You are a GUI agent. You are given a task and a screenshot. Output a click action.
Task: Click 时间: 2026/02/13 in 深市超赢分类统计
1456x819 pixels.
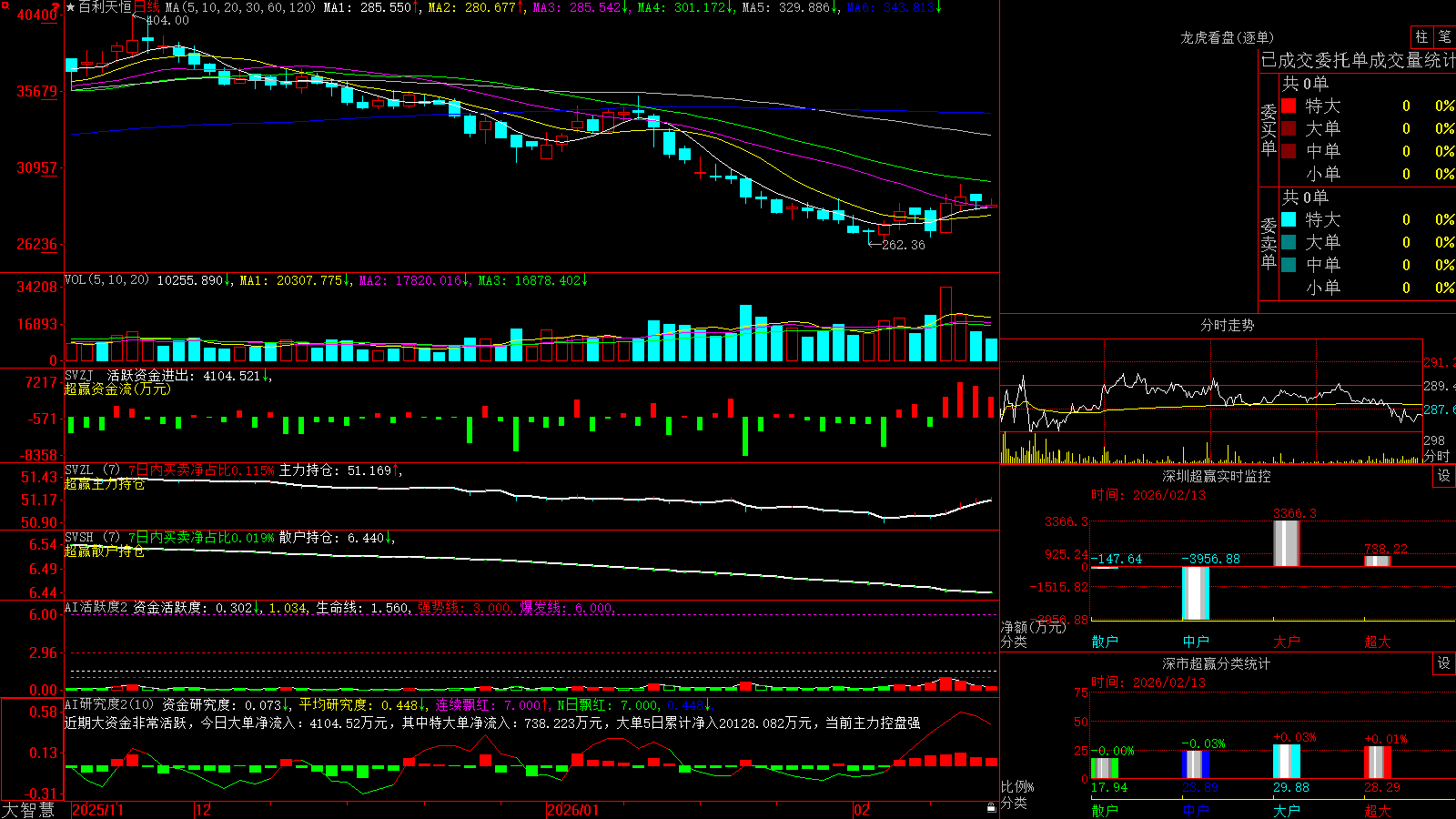1148,682
